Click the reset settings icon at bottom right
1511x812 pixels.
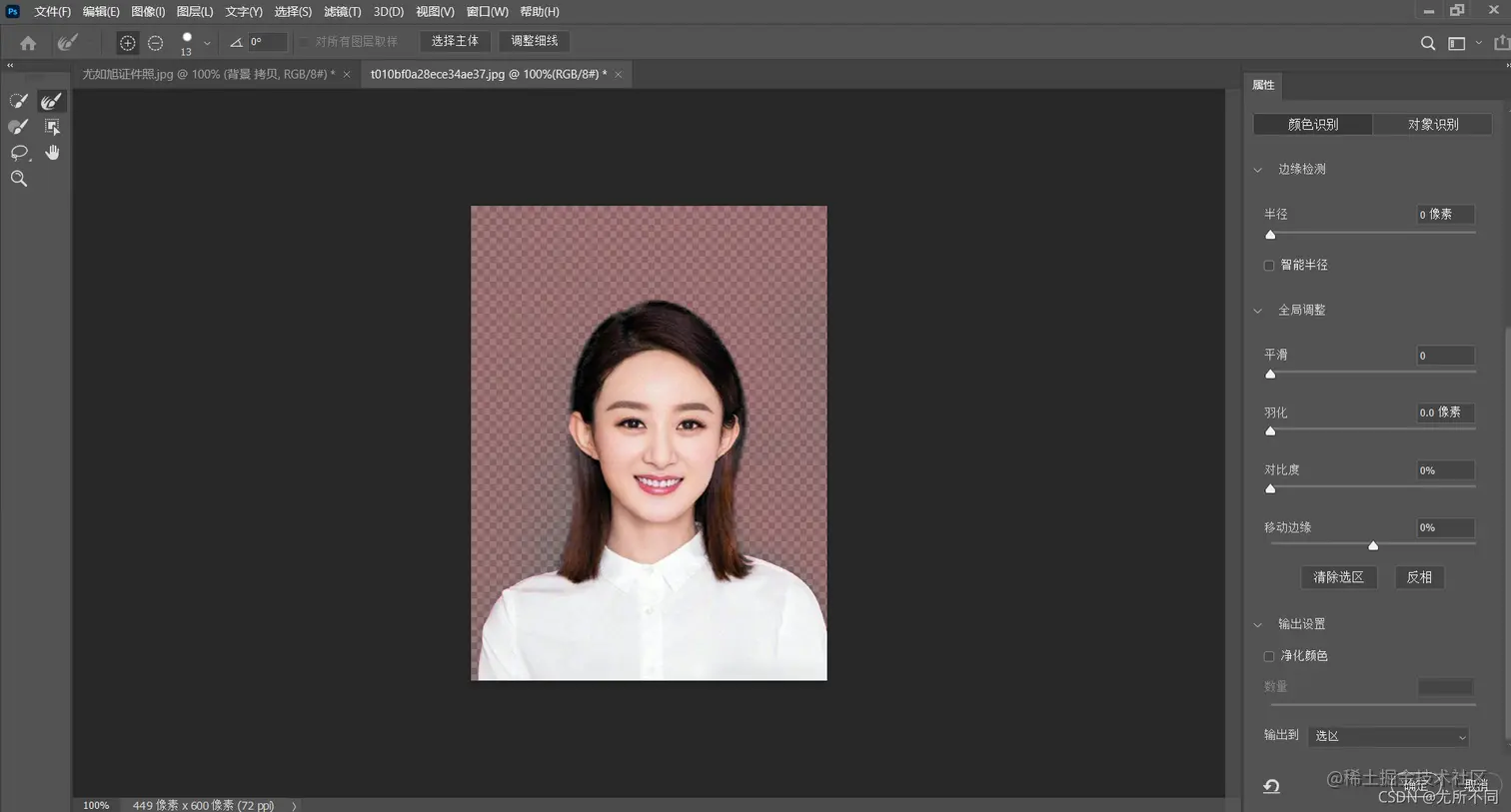point(1270,786)
